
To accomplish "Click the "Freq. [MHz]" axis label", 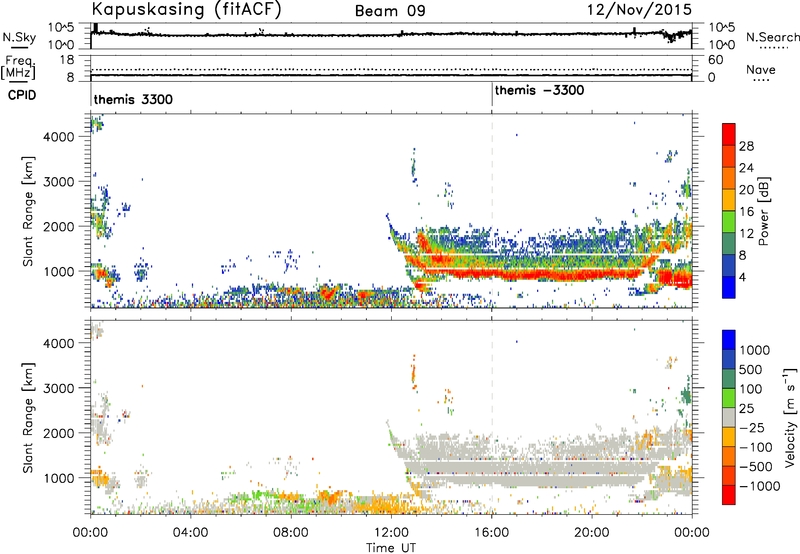I will (x=19, y=67).
